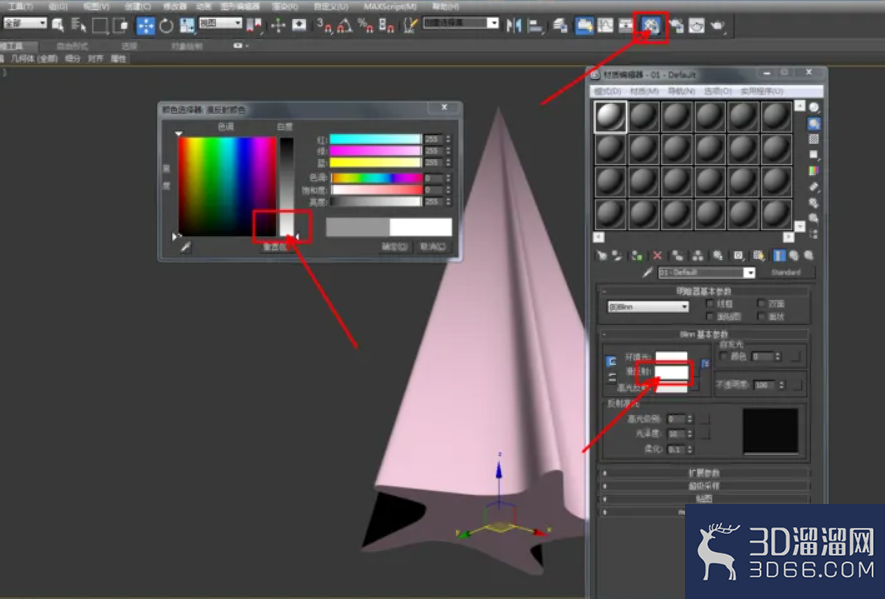Click the teapot Render Production icon
Screen dimensions: 885x599
pyautogui.click(x=717, y=25)
